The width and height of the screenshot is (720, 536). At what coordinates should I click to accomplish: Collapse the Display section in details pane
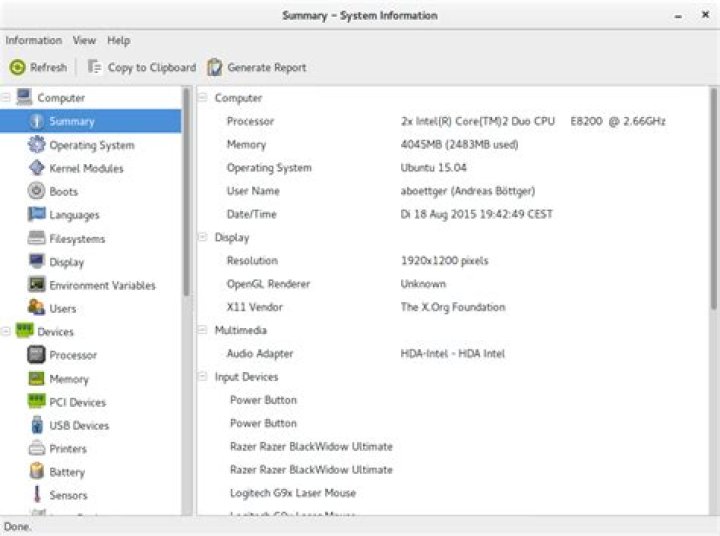(x=202, y=237)
